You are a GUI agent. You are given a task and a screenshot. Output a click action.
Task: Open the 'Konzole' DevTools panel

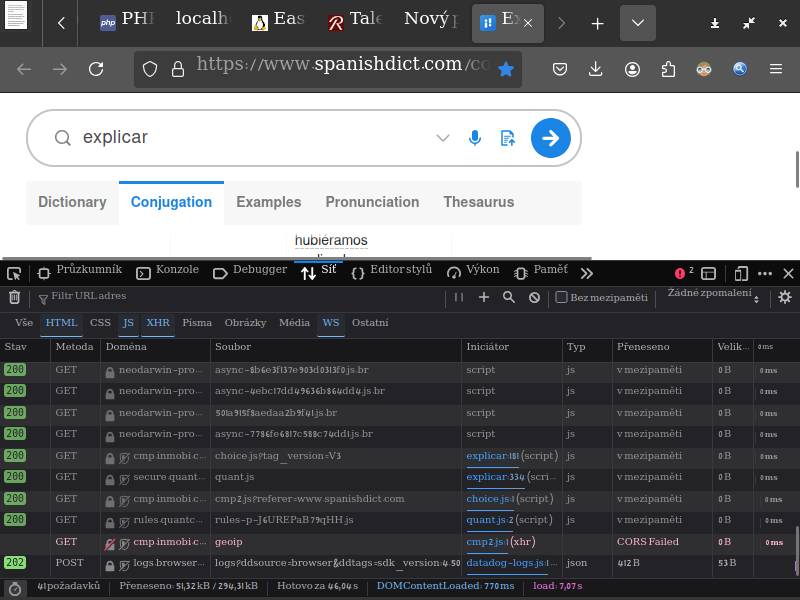[167, 272]
